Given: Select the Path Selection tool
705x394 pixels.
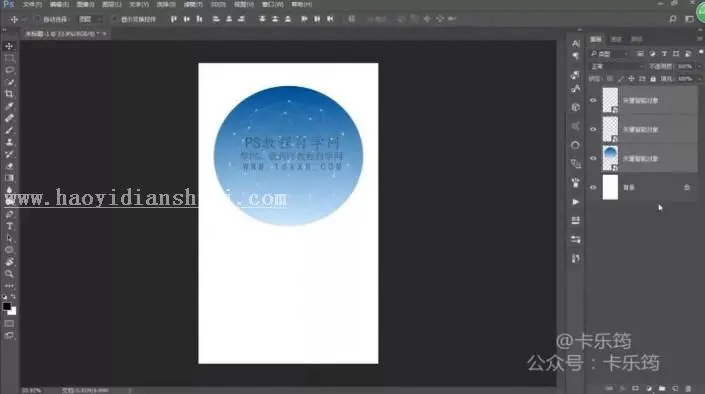Looking at the screenshot, I should coord(9,238).
